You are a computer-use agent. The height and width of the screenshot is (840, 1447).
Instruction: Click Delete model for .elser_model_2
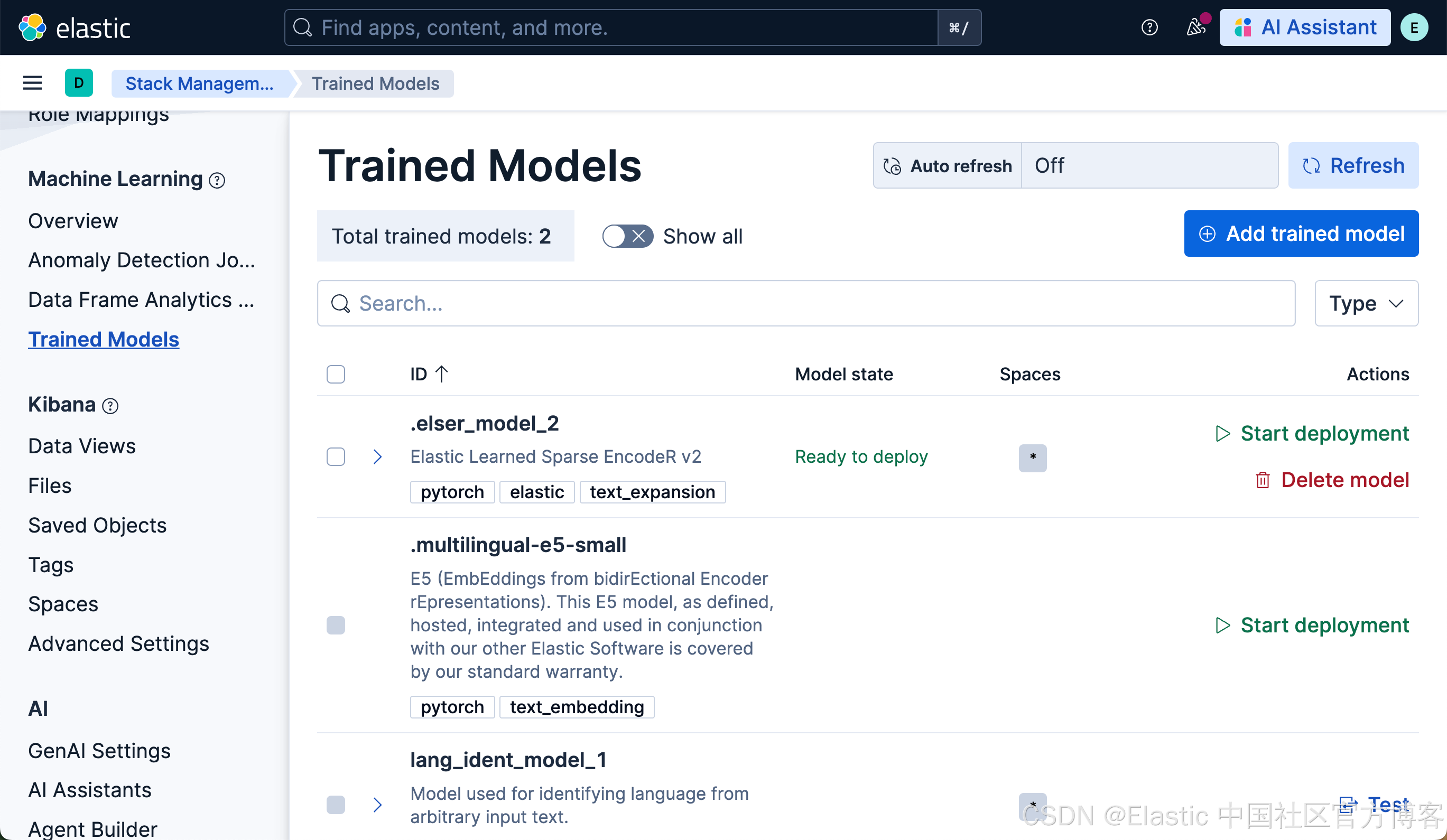point(1332,480)
